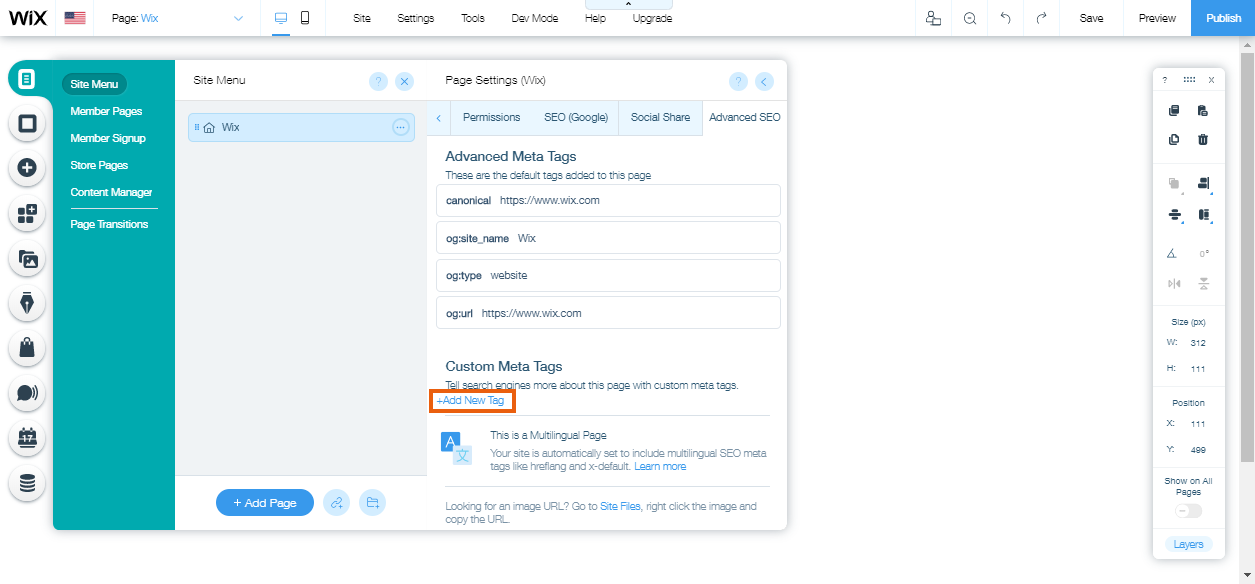Open the Settings menu
1255x584 pixels.
pos(416,18)
